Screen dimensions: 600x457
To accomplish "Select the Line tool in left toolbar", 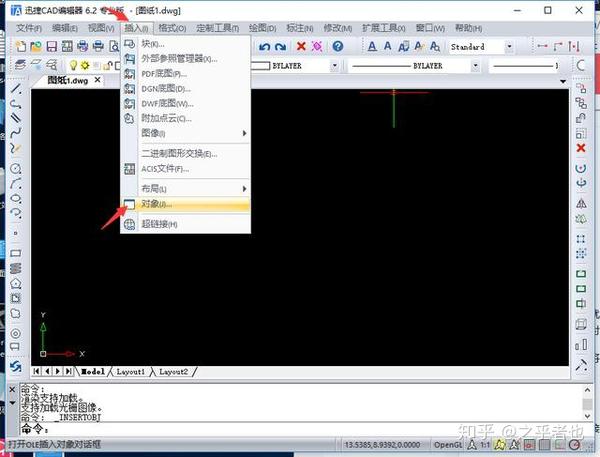I will coord(16,88).
